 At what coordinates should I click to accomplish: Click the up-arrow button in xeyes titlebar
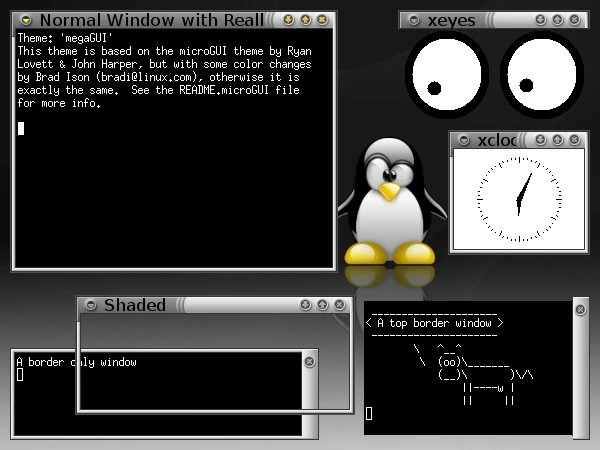(x=558, y=20)
